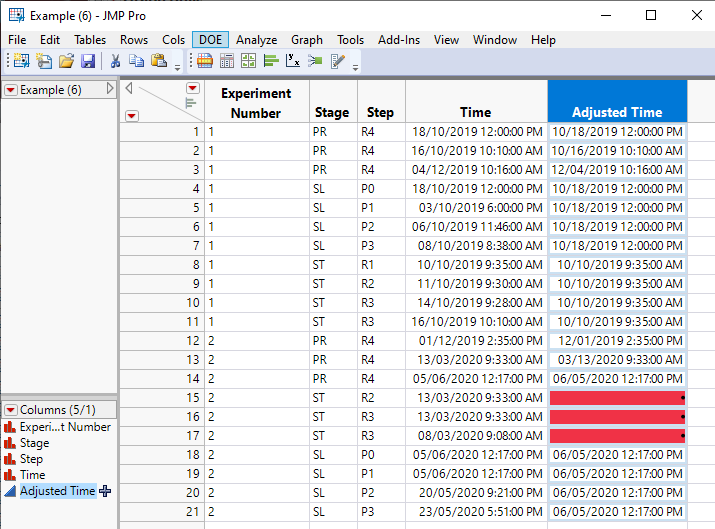Click the orange data table toolbar icon
715x529 pixels.
click(x=205, y=61)
